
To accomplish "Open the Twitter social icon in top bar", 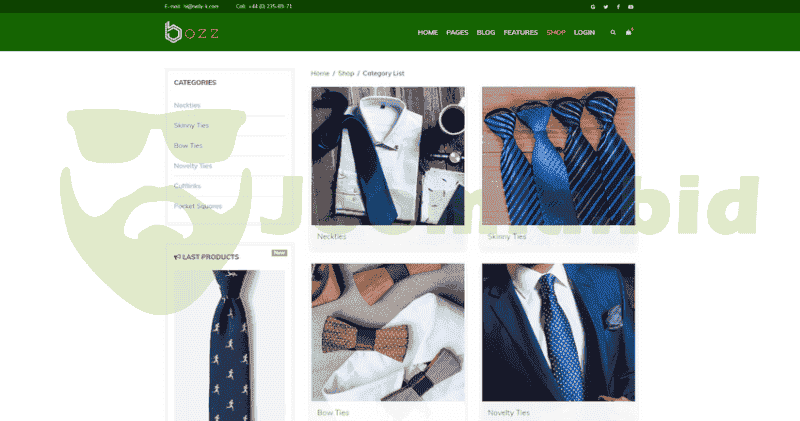I will click(605, 6).
